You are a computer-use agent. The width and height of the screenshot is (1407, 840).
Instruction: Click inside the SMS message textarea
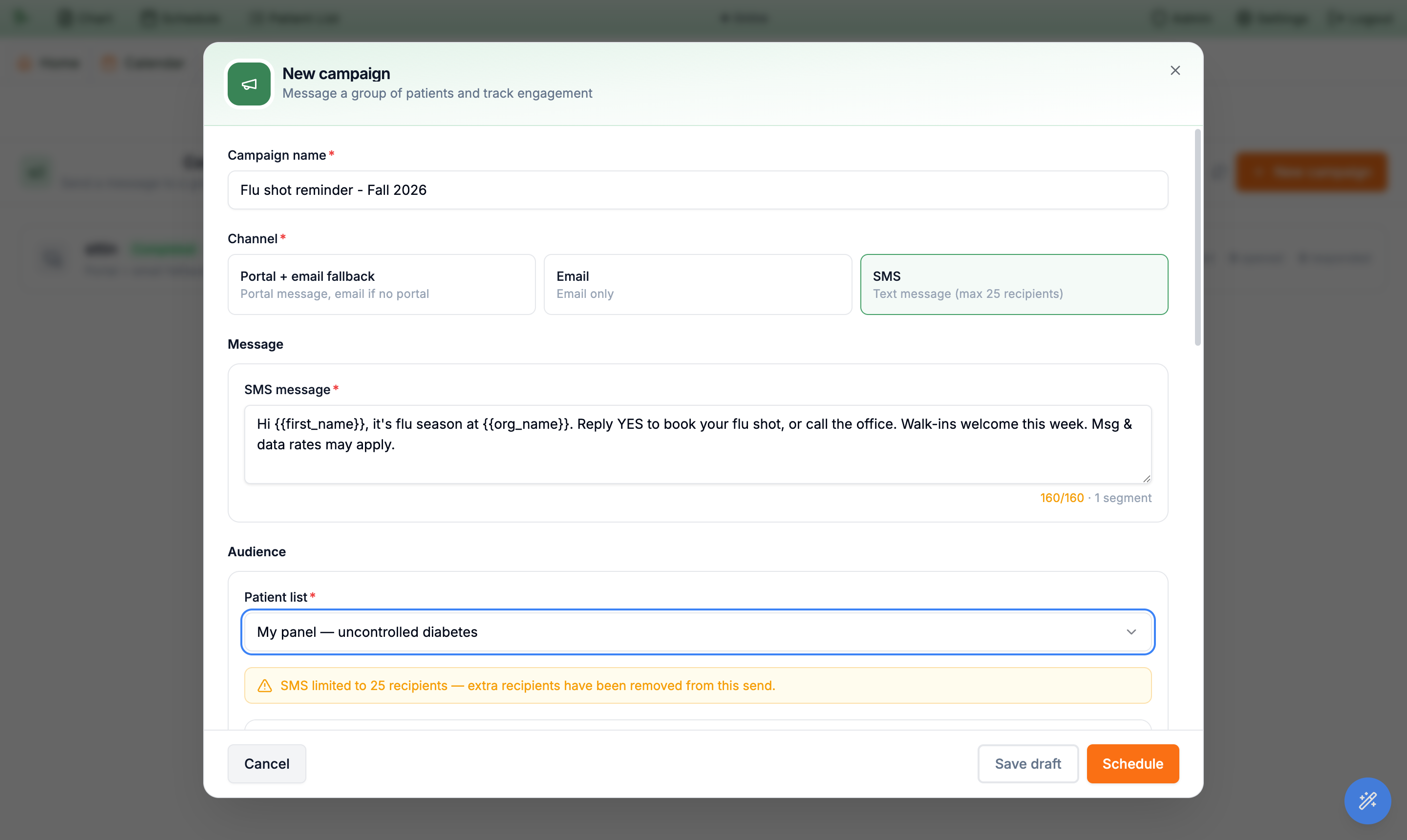[x=698, y=444]
